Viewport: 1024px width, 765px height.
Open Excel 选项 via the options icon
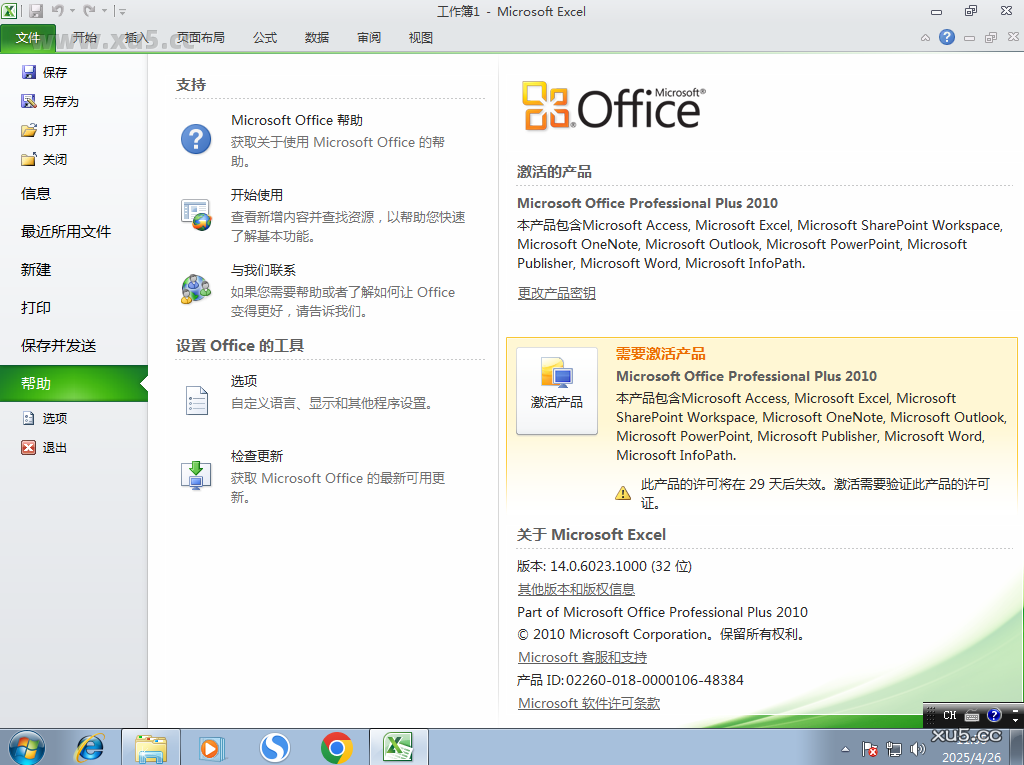[196, 398]
